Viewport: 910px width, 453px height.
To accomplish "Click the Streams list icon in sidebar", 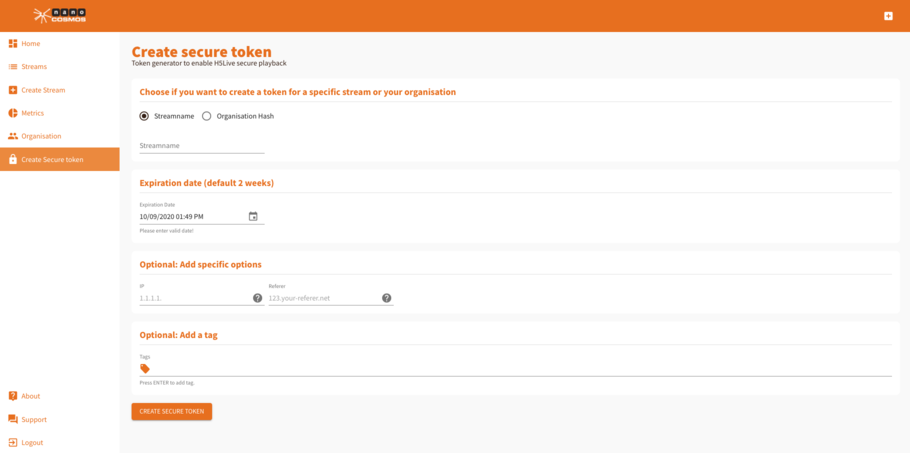I will pos(13,67).
